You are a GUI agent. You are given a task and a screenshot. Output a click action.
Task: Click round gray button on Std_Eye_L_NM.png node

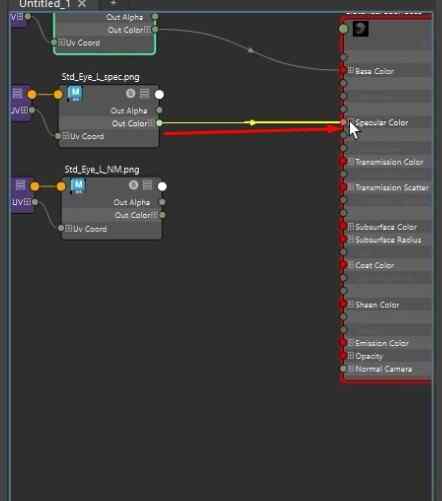coord(134,185)
